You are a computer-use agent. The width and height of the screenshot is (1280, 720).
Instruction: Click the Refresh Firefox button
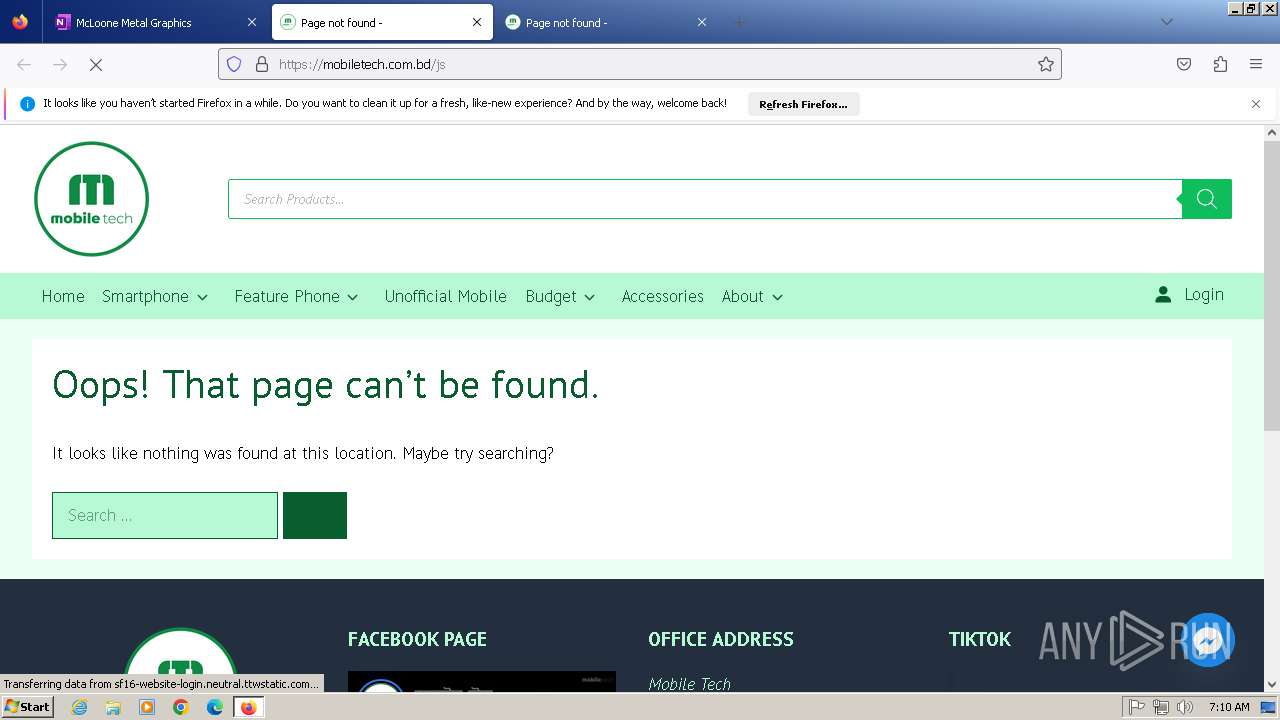tap(803, 104)
